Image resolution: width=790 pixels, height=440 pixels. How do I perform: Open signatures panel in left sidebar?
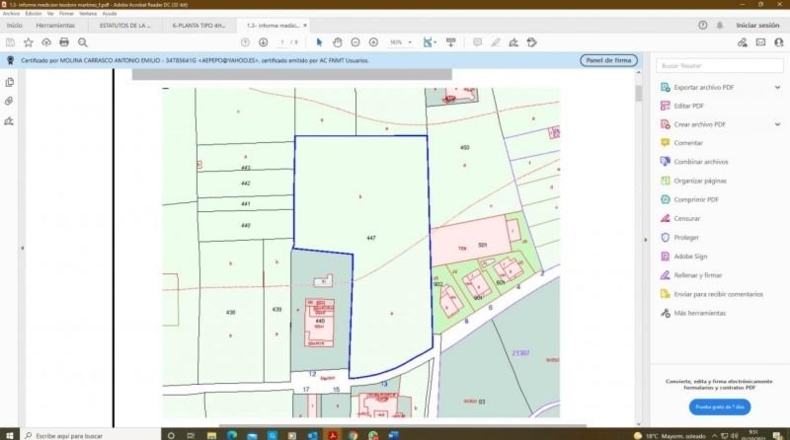click(x=9, y=121)
